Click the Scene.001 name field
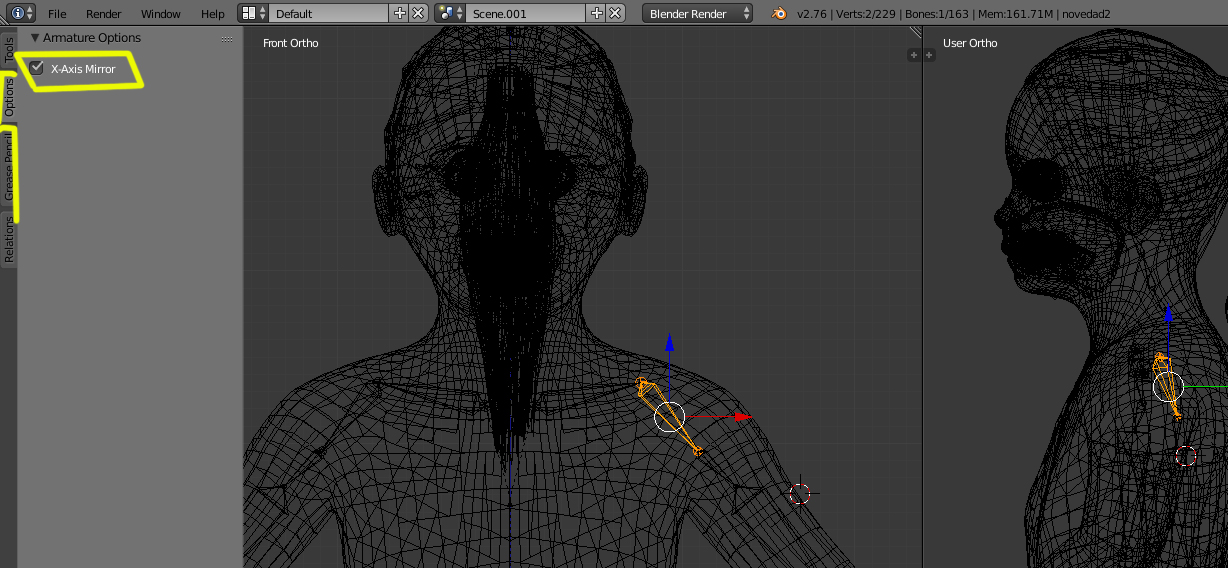The image size is (1228, 568). pos(525,14)
